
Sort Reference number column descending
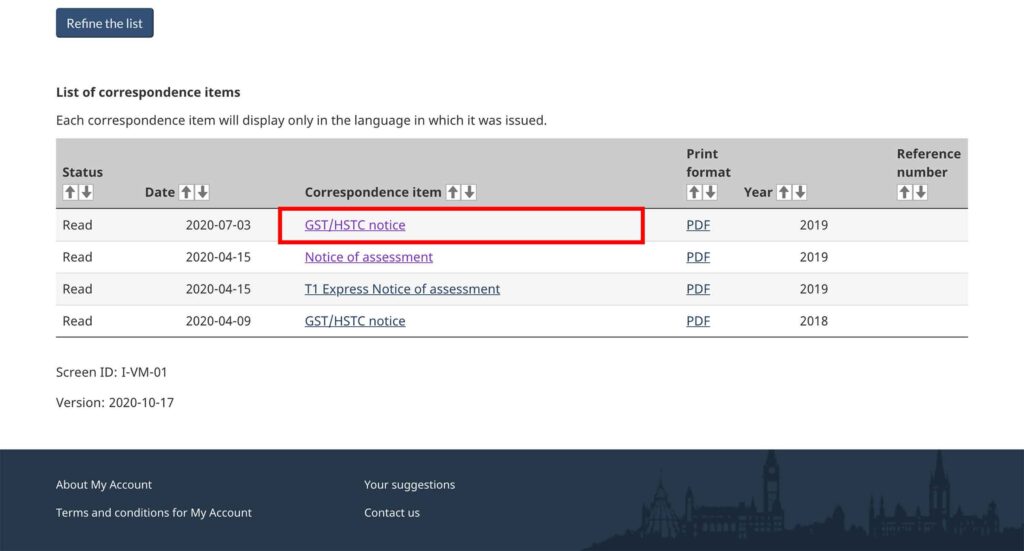(920, 192)
